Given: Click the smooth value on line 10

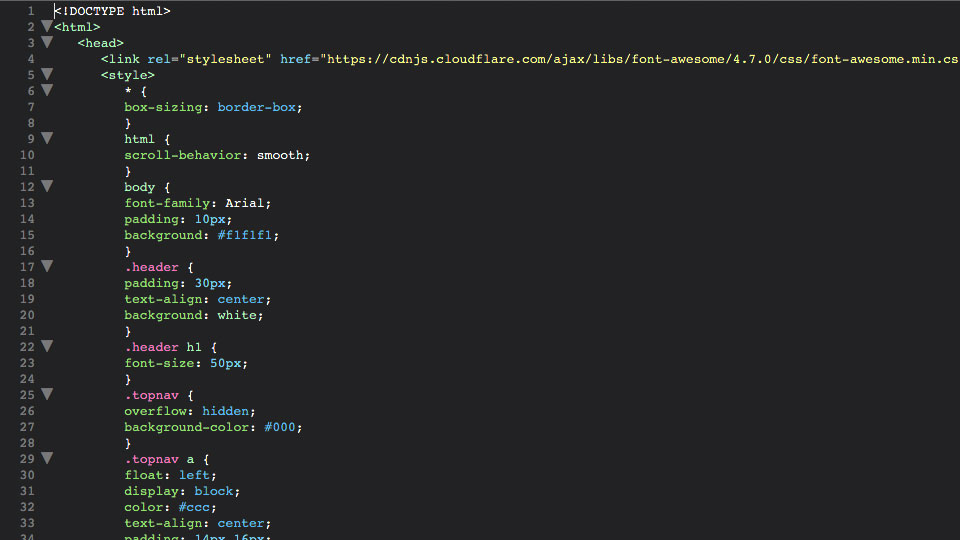Looking at the screenshot, I should 280,155.
